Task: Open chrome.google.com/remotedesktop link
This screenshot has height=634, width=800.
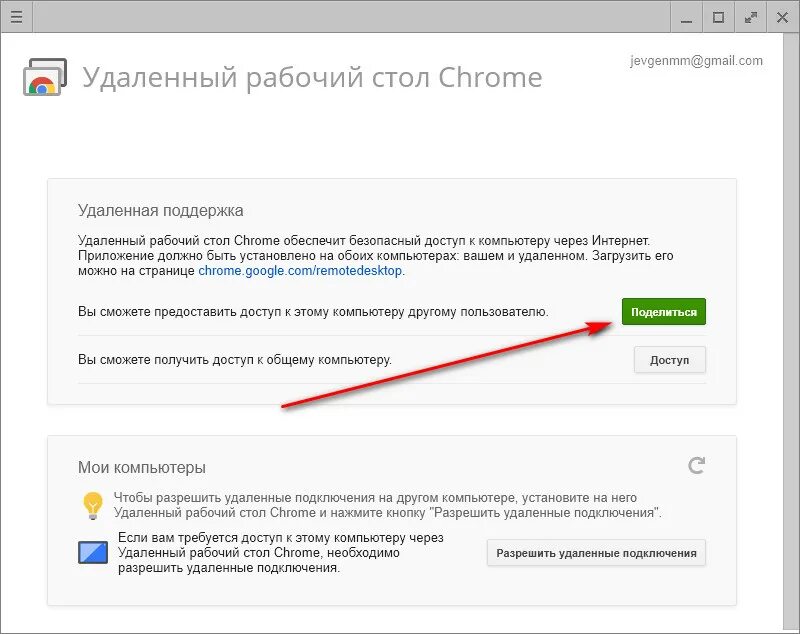Action: coord(300,270)
